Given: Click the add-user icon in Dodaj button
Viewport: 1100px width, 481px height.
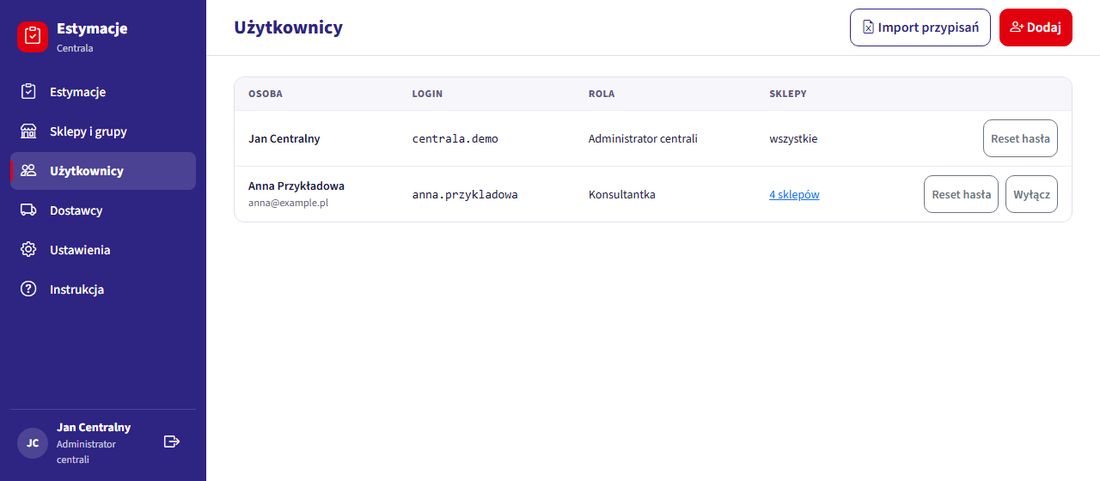Looking at the screenshot, I should point(1017,27).
